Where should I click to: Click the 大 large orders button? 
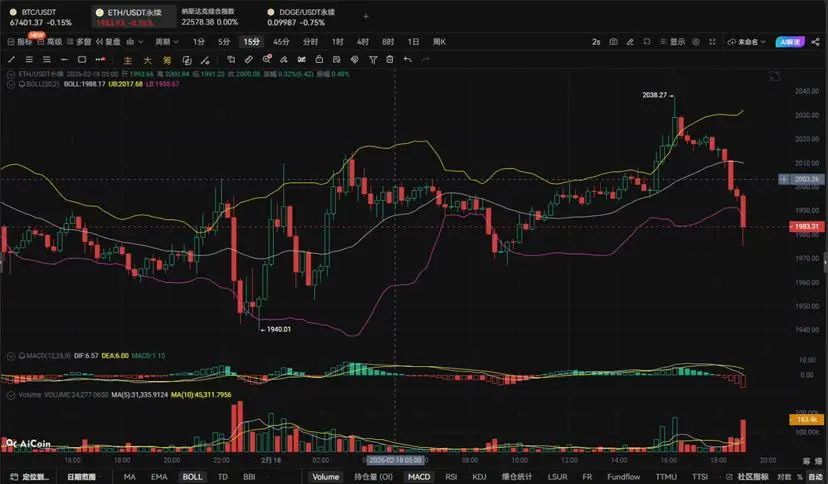[147, 60]
